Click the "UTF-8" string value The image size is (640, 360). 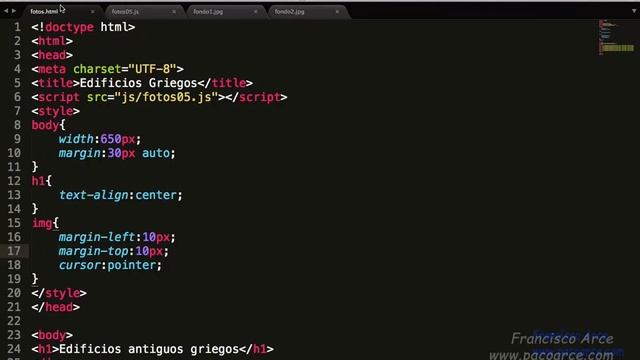pyautogui.click(x=152, y=69)
